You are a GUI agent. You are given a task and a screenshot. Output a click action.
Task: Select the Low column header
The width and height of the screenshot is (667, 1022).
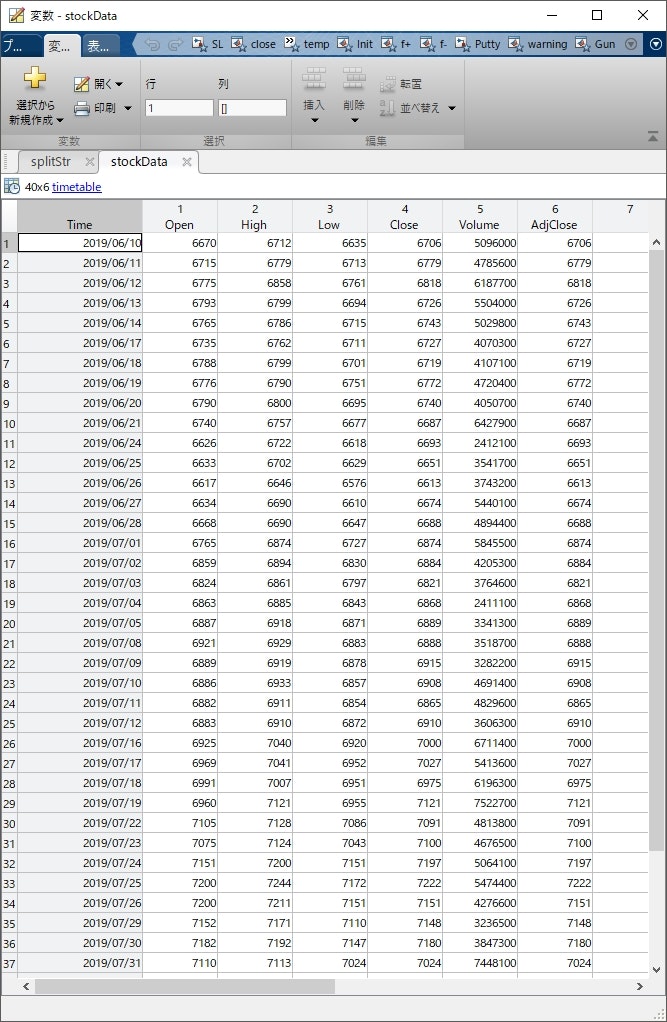[329, 217]
